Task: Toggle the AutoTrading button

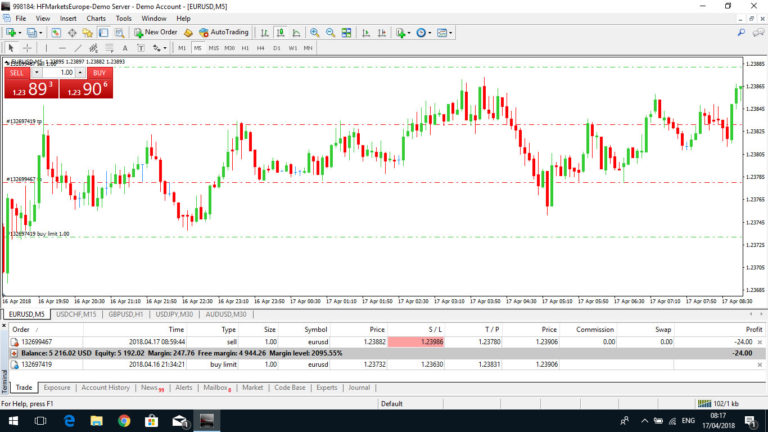Action: 224,32
